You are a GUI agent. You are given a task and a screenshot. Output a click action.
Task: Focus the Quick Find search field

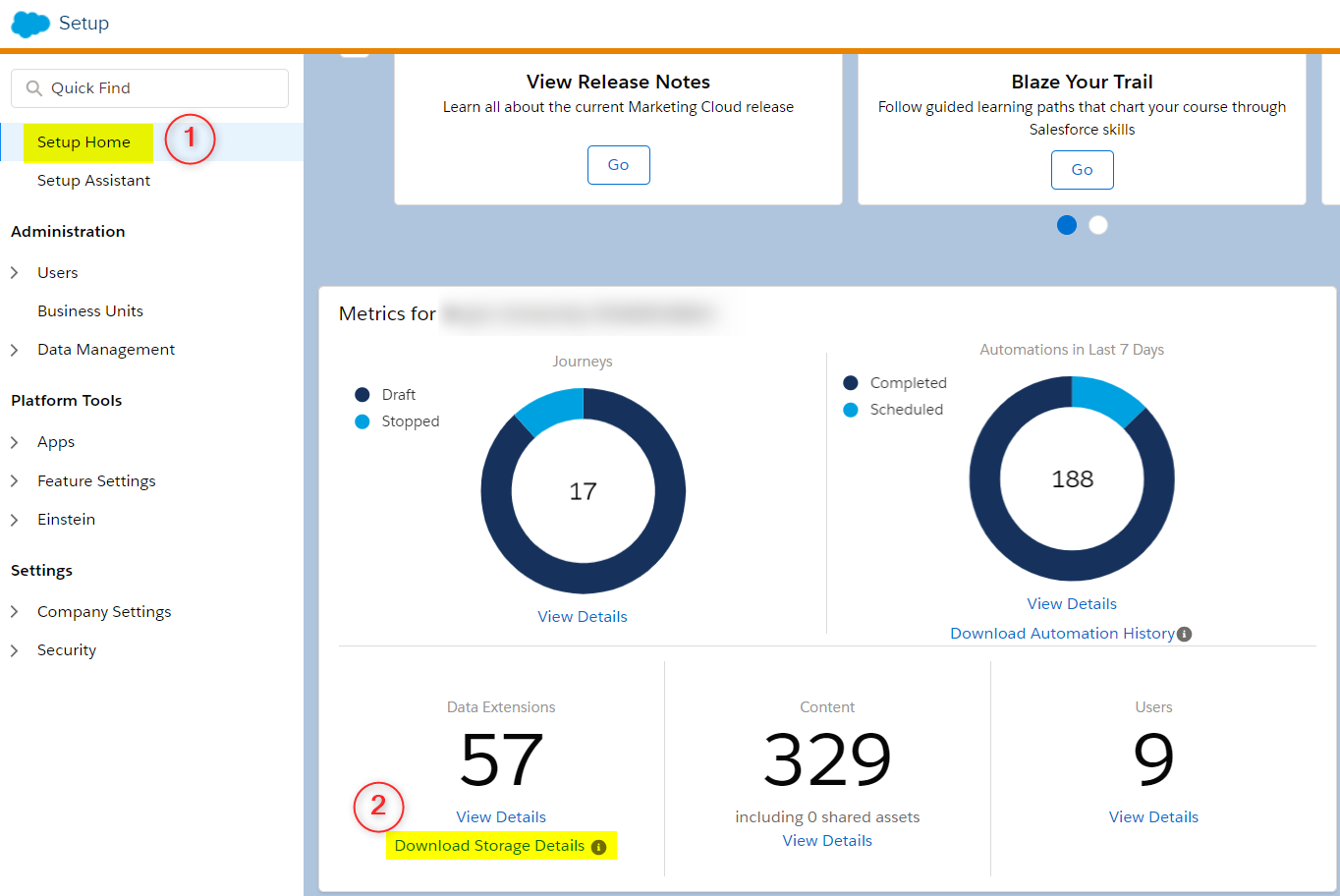[x=149, y=88]
